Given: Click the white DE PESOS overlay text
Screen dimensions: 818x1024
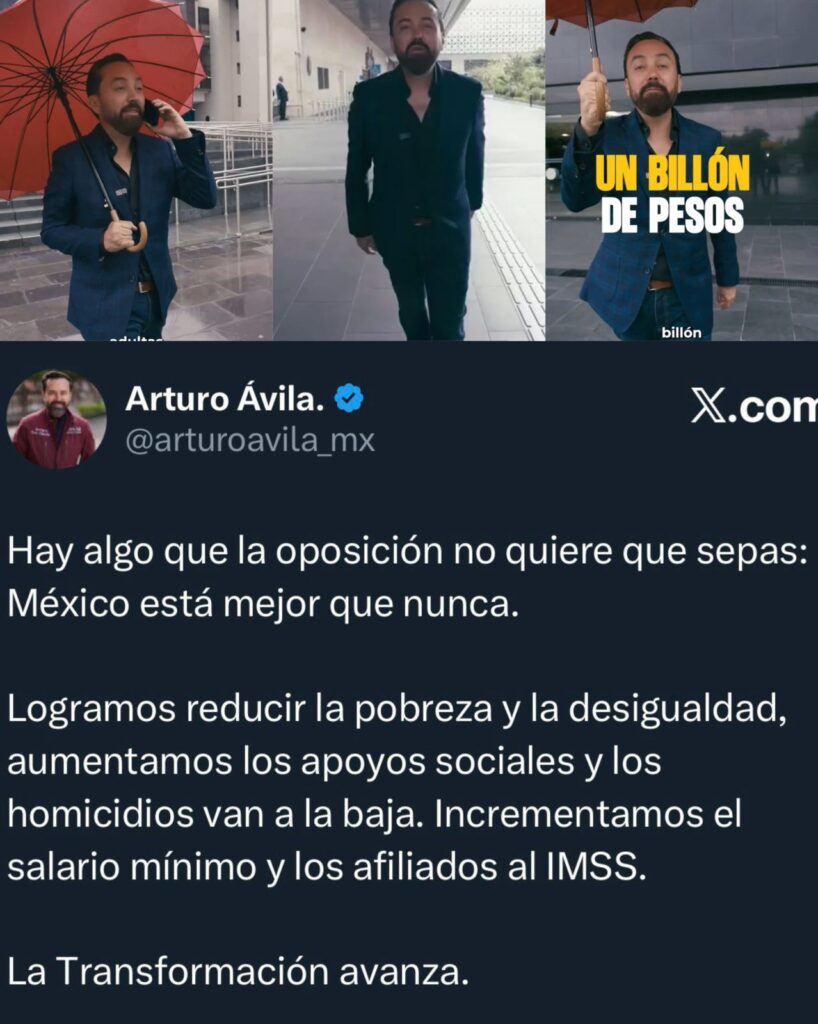Looking at the screenshot, I should click(x=672, y=214).
